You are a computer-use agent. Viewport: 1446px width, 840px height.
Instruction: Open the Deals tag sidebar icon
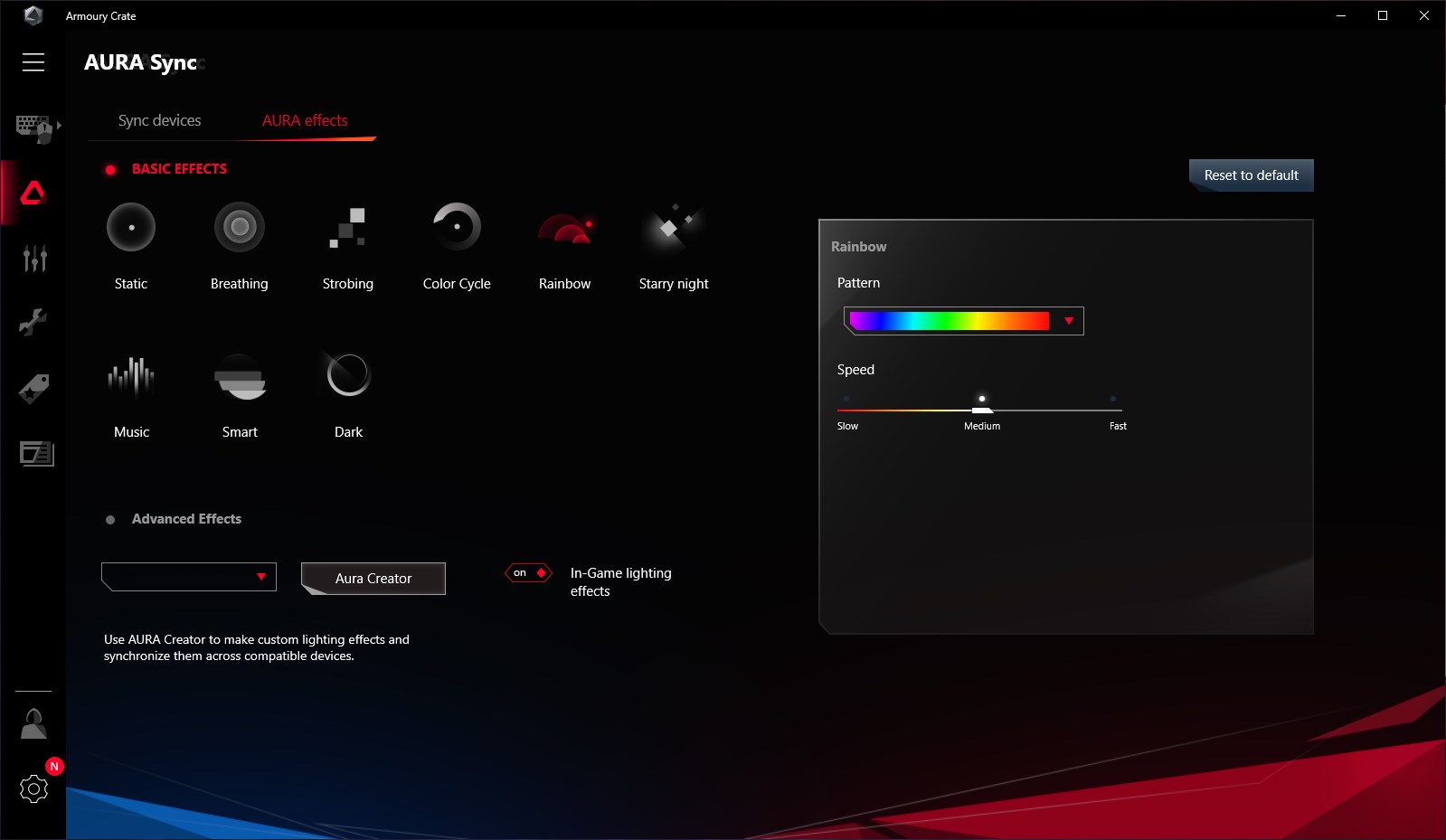tap(34, 389)
